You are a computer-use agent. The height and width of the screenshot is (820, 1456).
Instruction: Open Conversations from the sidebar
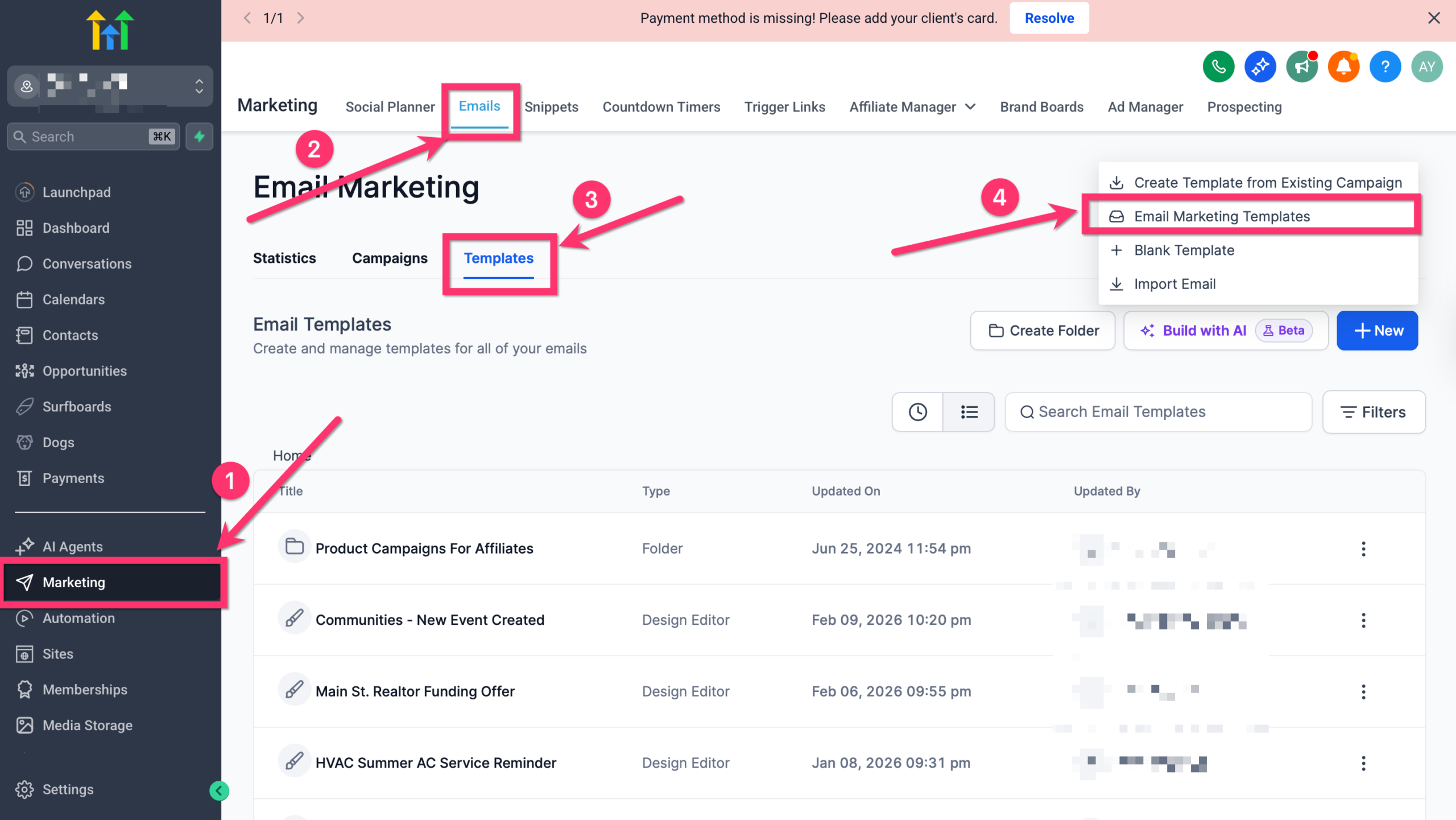click(x=87, y=263)
